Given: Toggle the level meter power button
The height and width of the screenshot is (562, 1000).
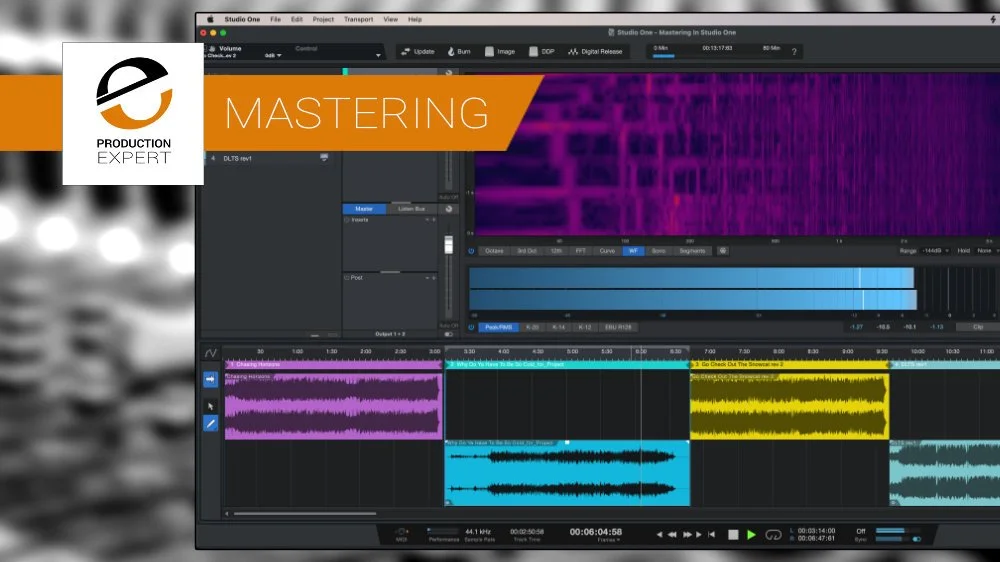Looking at the screenshot, I should (471, 327).
